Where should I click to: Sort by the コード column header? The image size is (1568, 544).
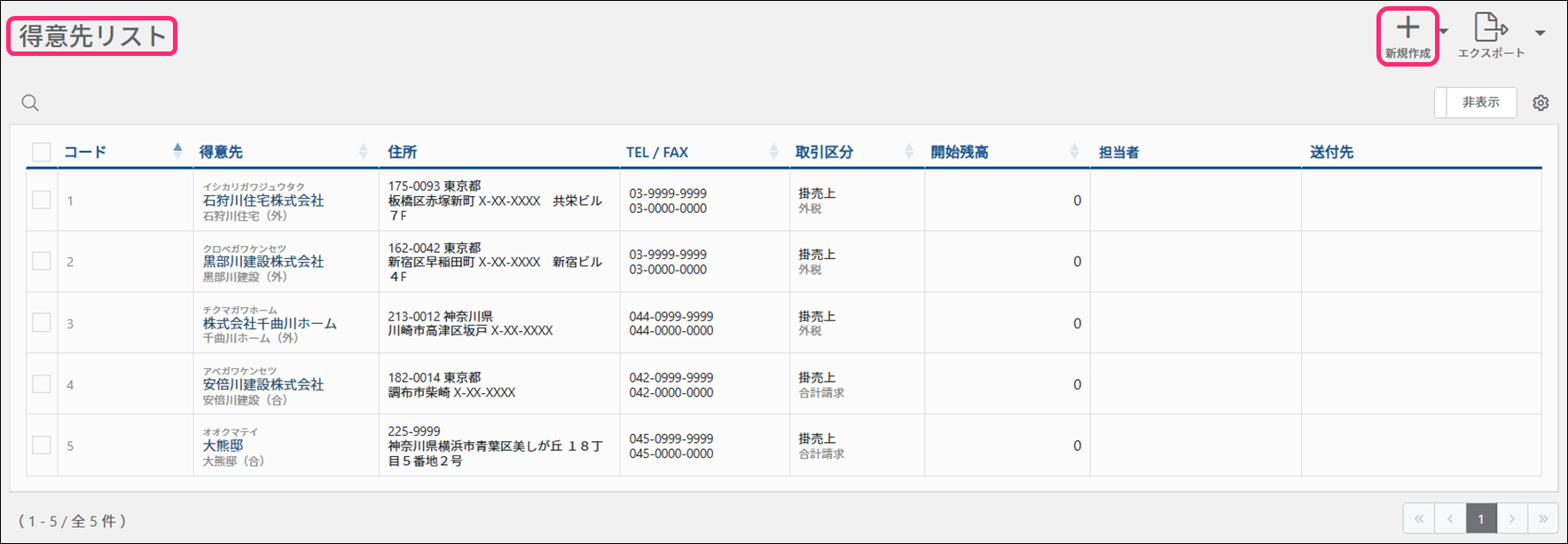(x=85, y=152)
